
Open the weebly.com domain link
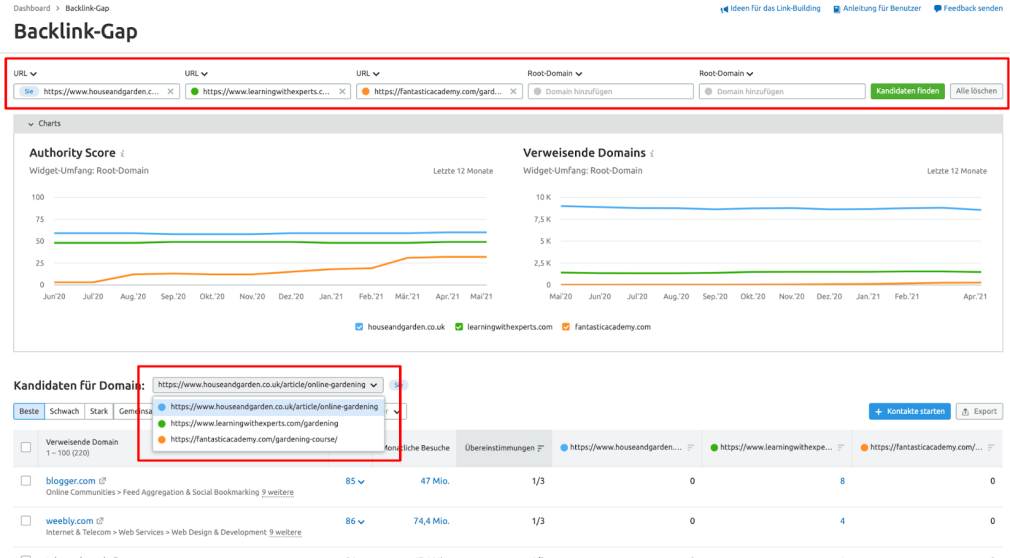(x=69, y=521)
